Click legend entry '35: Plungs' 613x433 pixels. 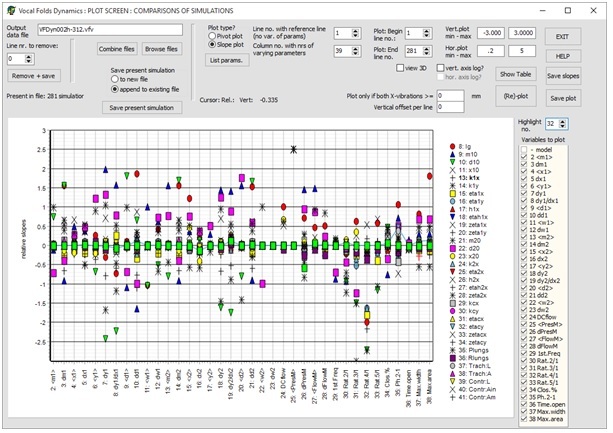469,350
